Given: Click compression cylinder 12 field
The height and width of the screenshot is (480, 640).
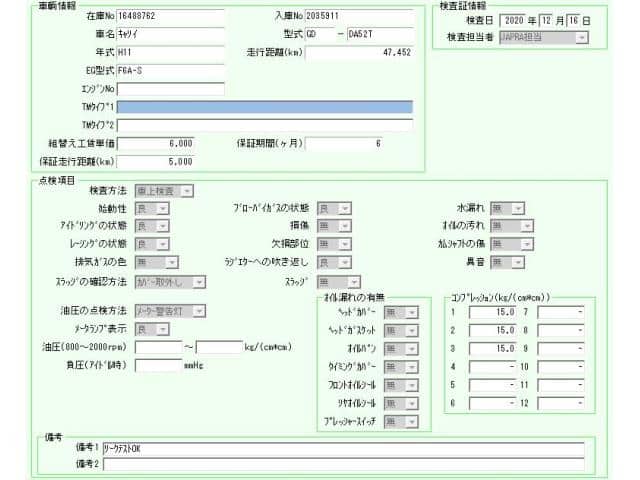Looking at the screenshot, I should pyautogui.click(x=561, y=404).
